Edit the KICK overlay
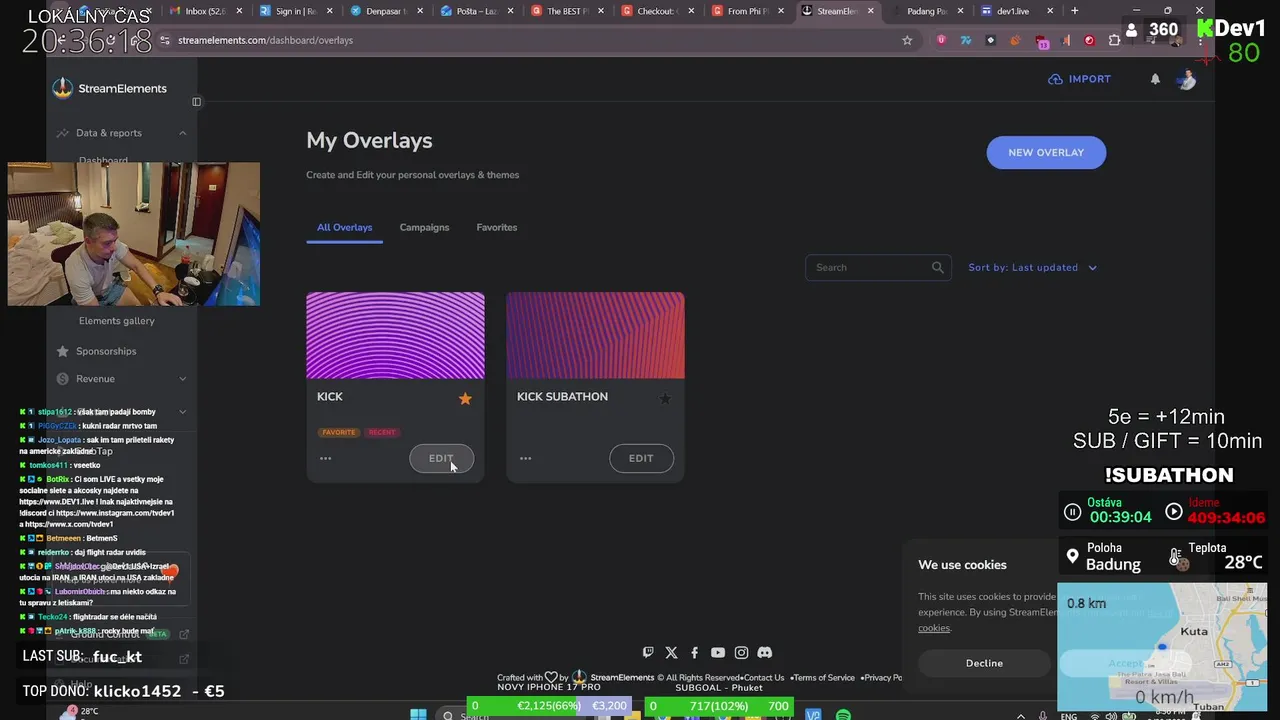Image resolution: width=1280 pixels, height=720 pixels. pyautogui.click(x=441, y=458)
